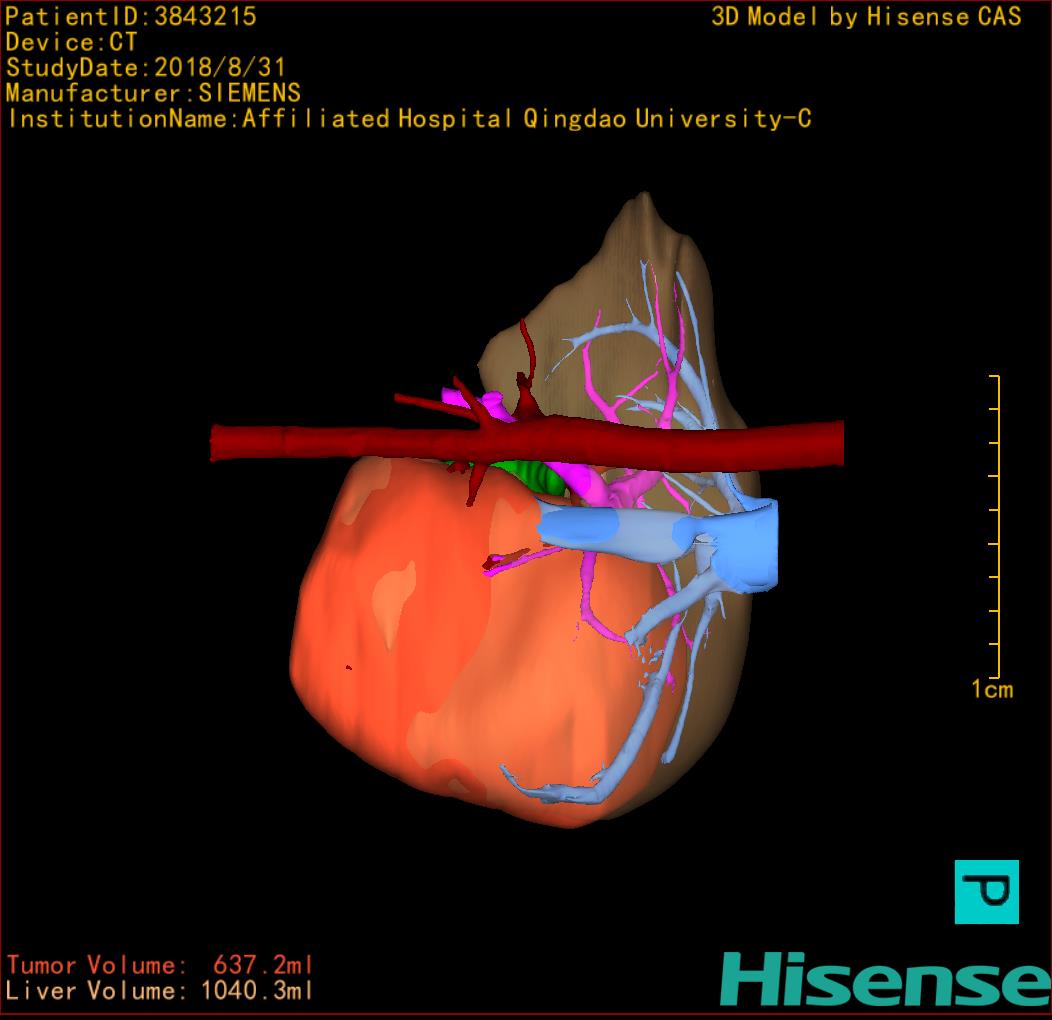Click the yellow scale ruler
Viewport: 1052px width, 1020px height.
click(996, 527)
